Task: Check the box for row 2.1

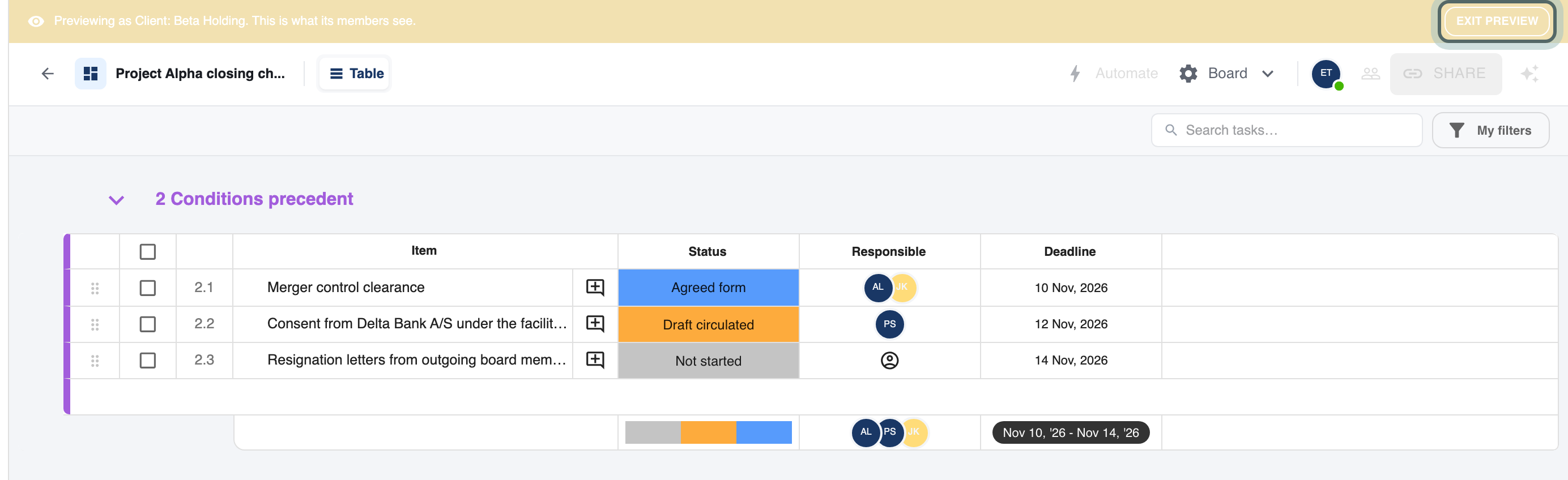Action: (x=147, y=288)
